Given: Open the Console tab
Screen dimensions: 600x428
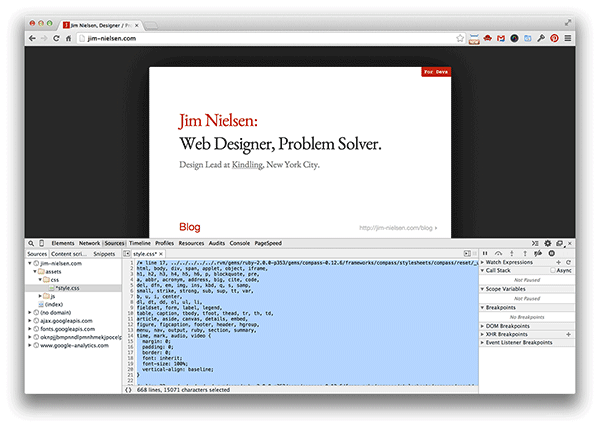Looking at the screenshot, I should tap(240, 243).
